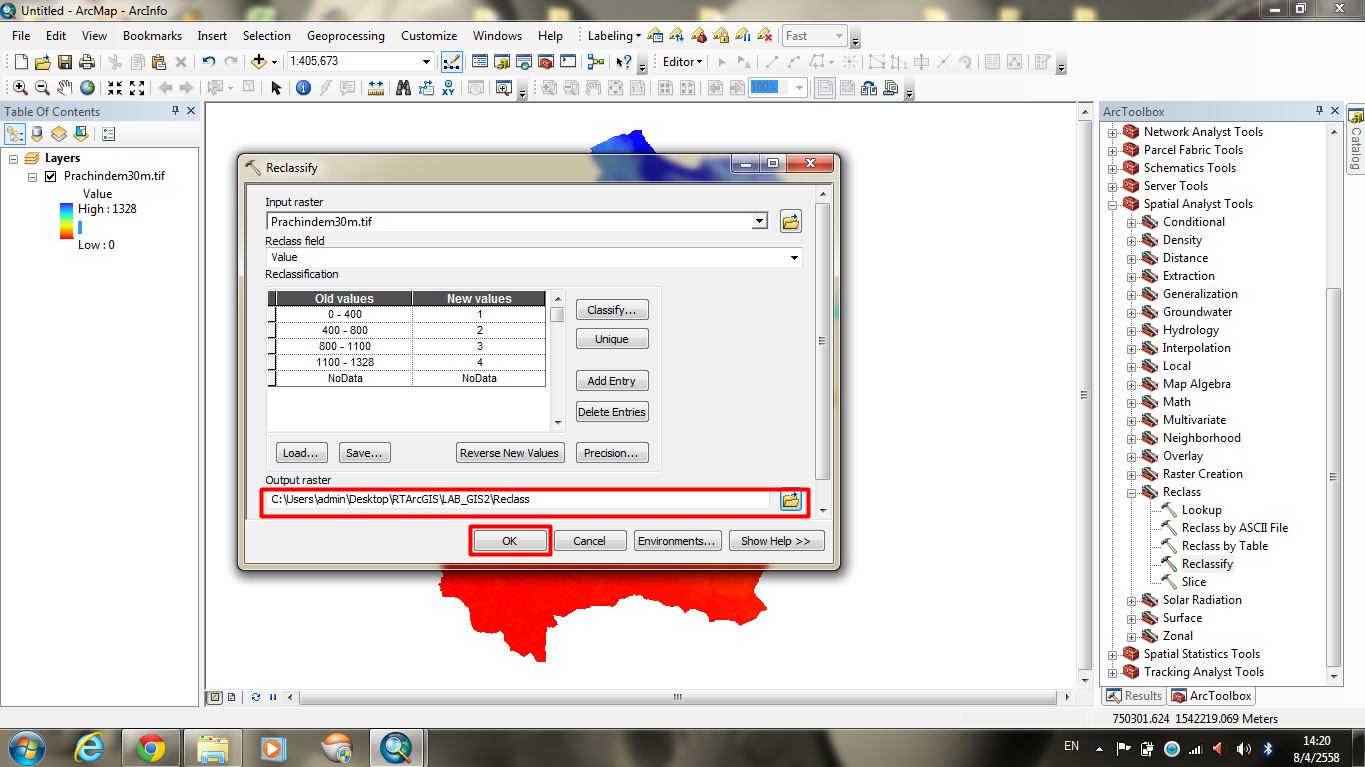The image size is (1365, 767).
Task: Switch to Layout View button below map
Action: tap(231, 697)
